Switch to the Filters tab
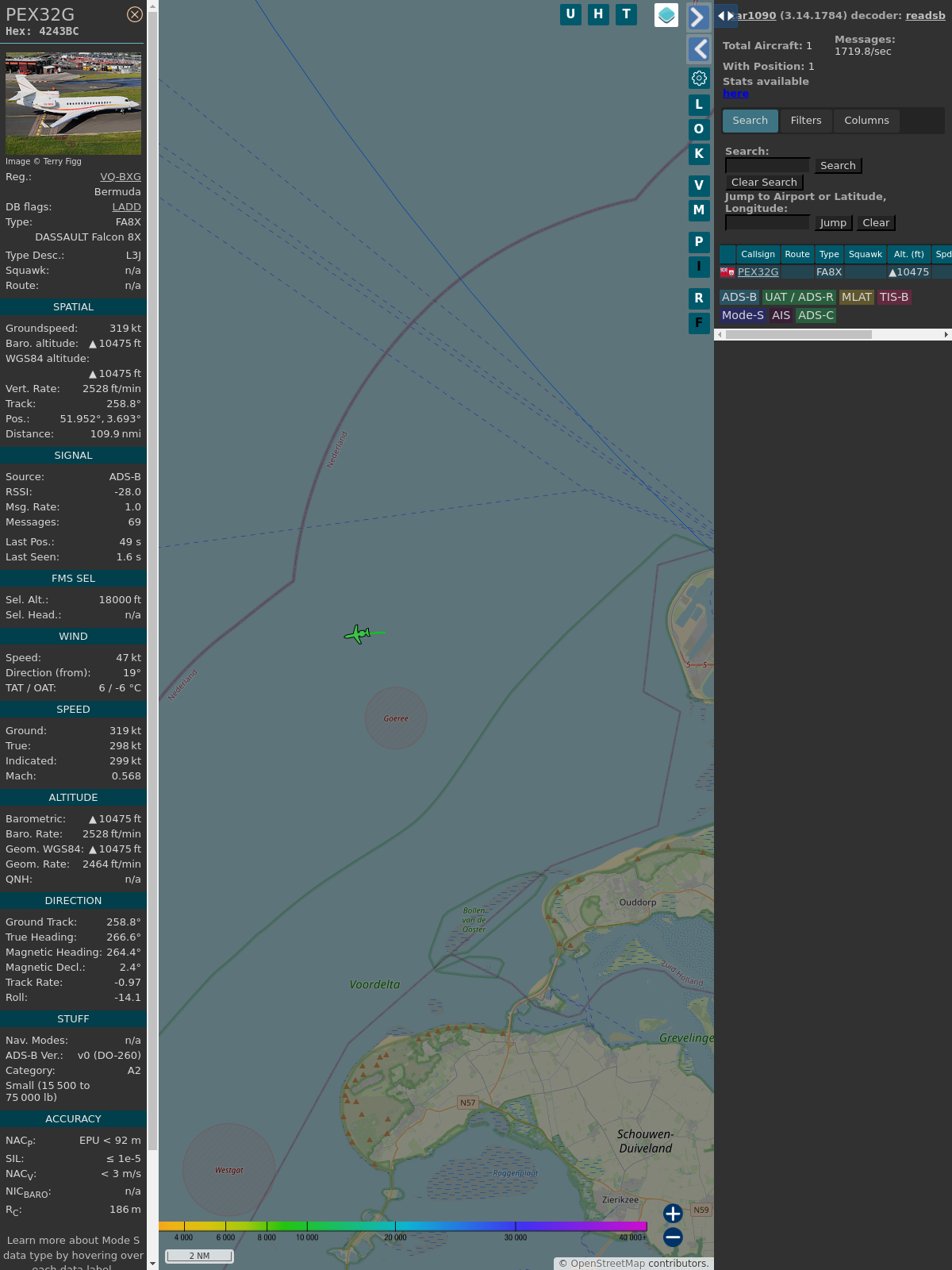Image resolution: width=952 pixels, height=1270 pixels. tap(806, 121)
